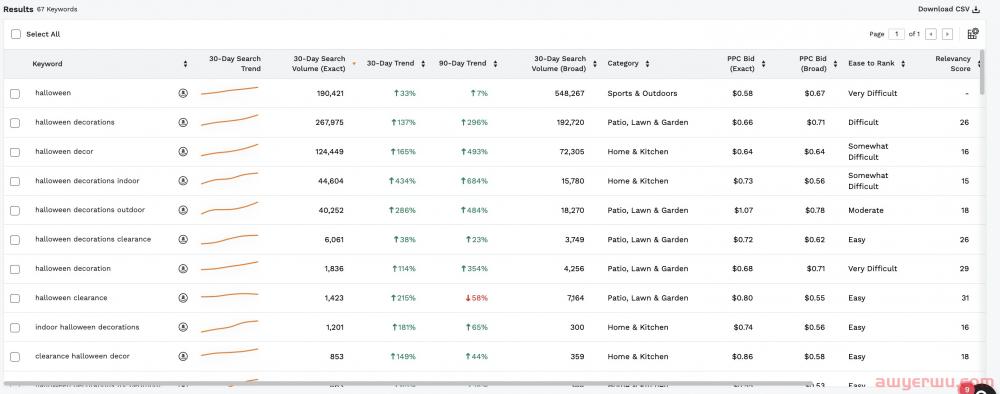
Task: Click the horizontal scrollbar under the table
Action: point(408,384)
